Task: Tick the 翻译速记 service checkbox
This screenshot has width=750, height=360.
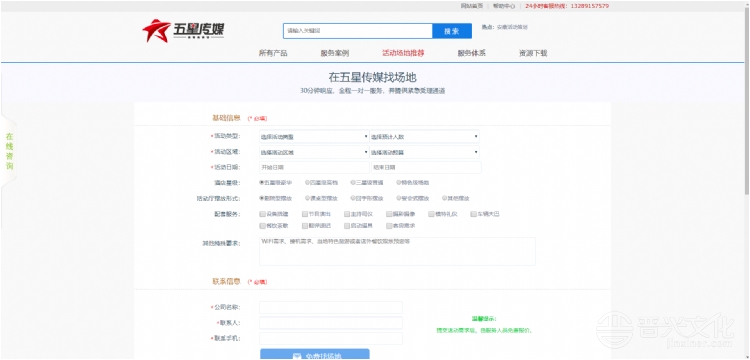Action: [305, 226]
